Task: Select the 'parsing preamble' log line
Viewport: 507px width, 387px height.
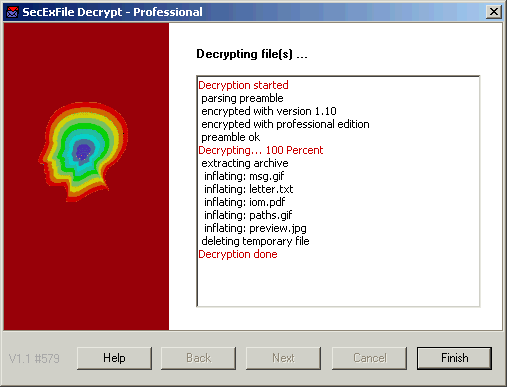Action: pos(242,98)
